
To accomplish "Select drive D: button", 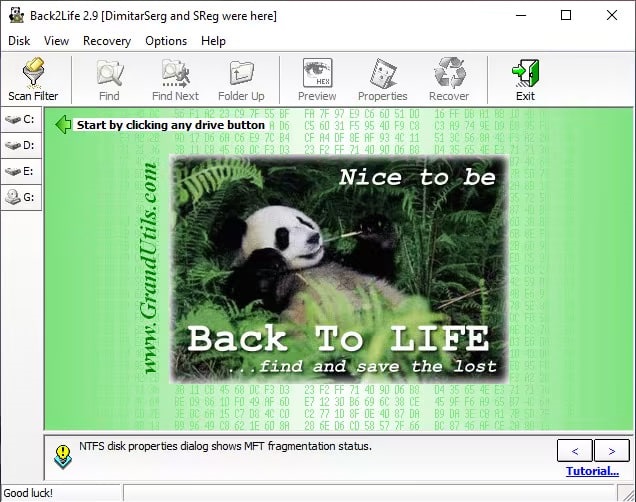I will (21, 145).
